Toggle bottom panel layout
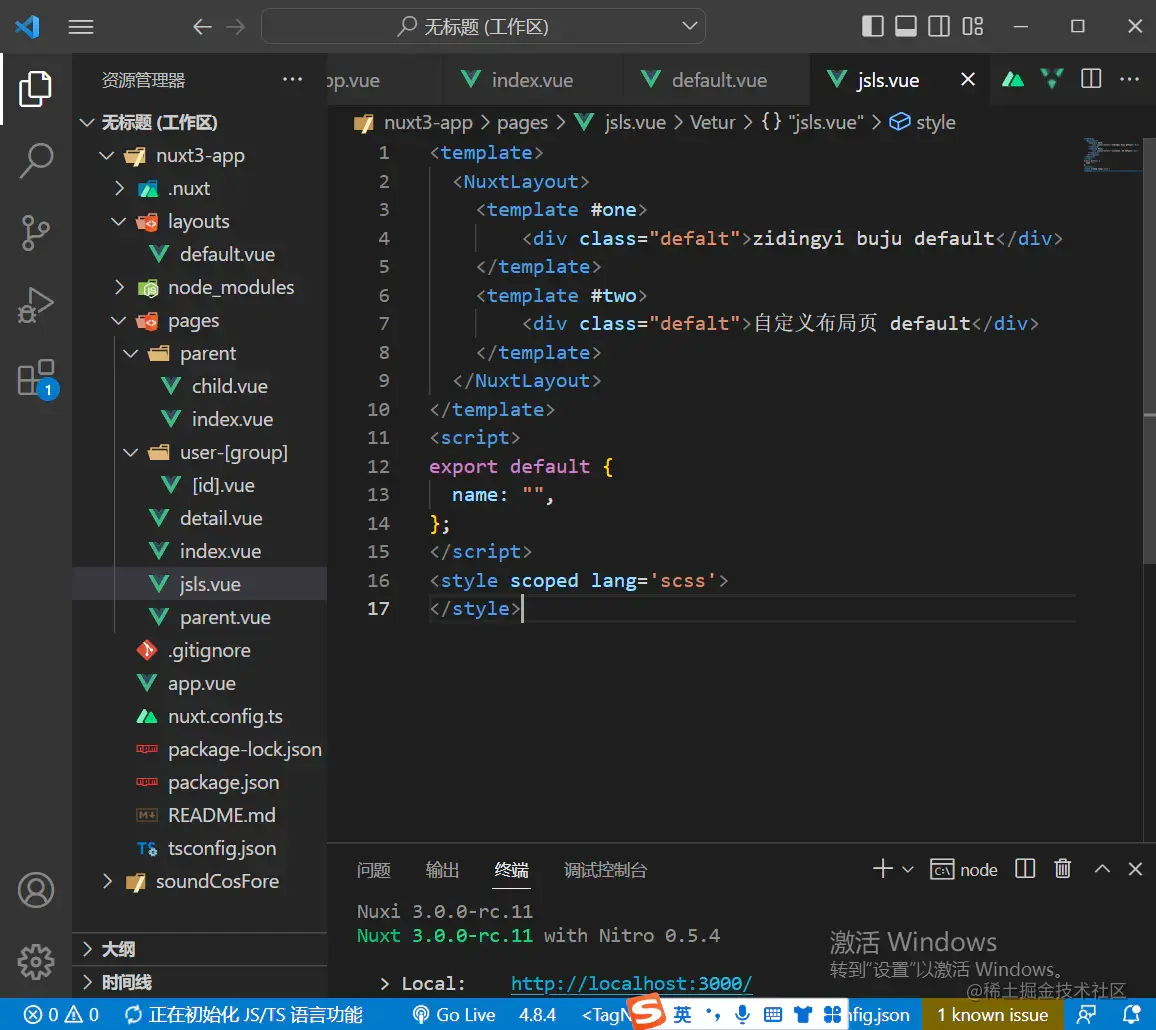Image resolution: width=1156 pixels, height=1030 pixels. (905, 27)
